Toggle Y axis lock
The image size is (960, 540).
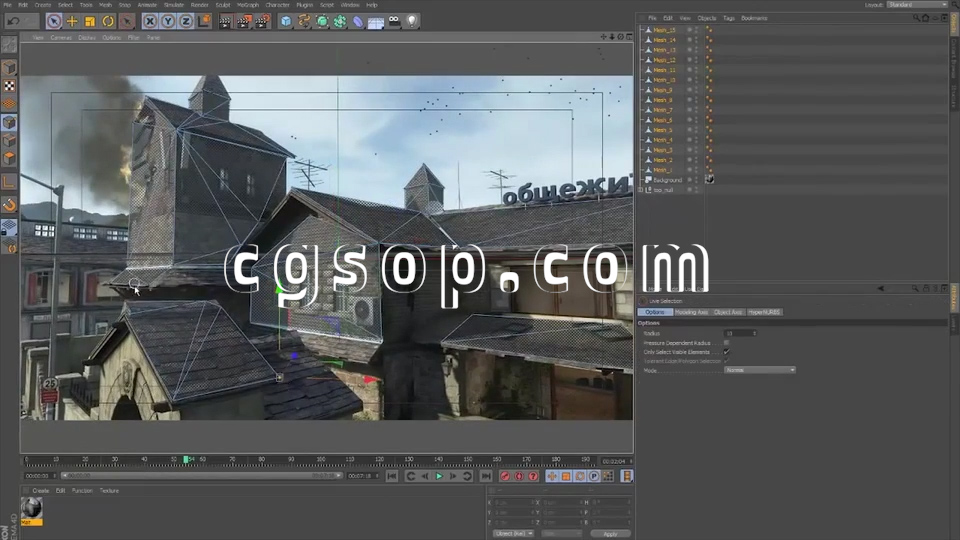pos(168,21)
